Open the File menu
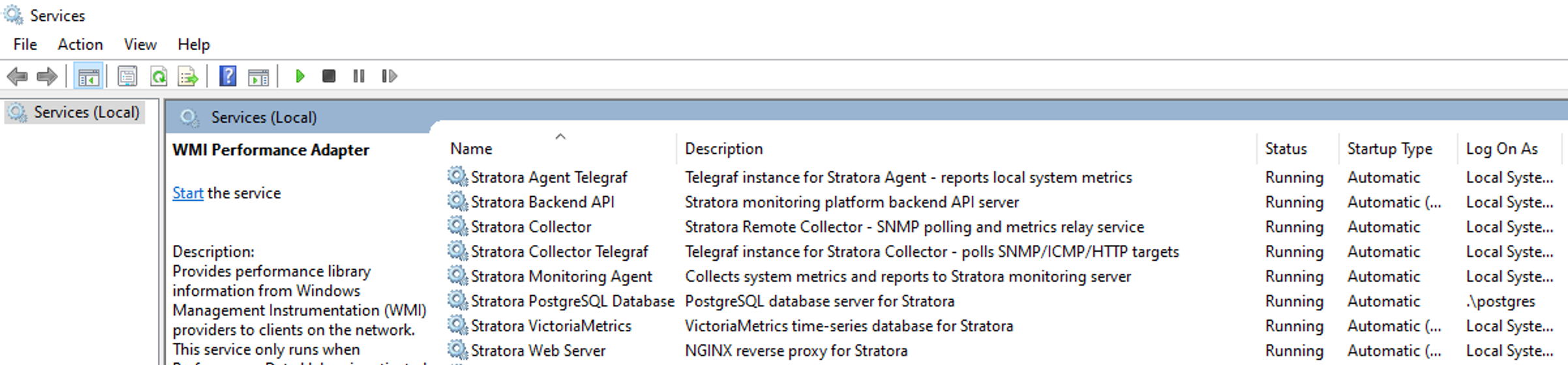Image resolution: width=1568 pixels, height=365 pixels. click(x=25, y=44)
